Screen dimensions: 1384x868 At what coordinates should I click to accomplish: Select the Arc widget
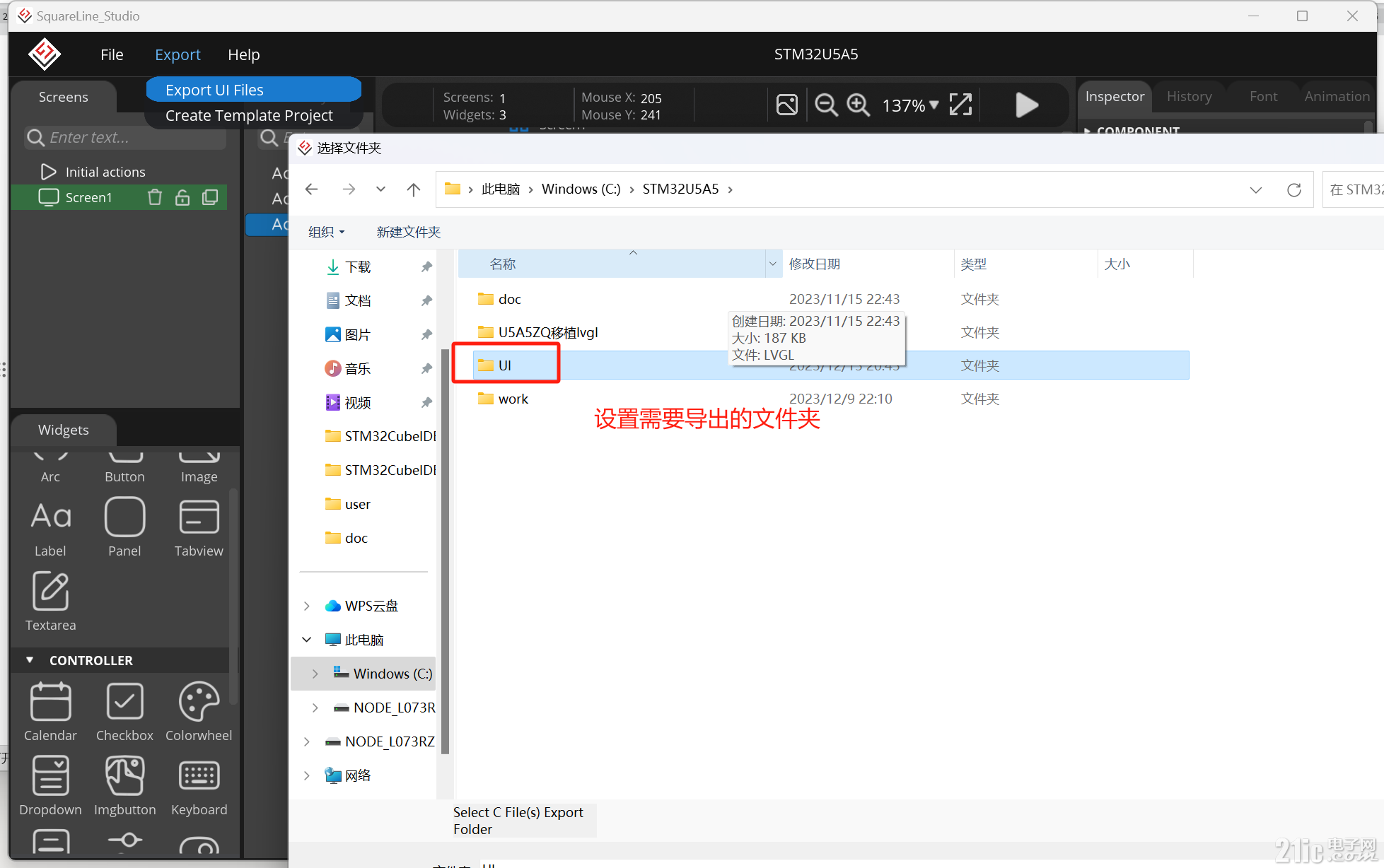point(50,467)
